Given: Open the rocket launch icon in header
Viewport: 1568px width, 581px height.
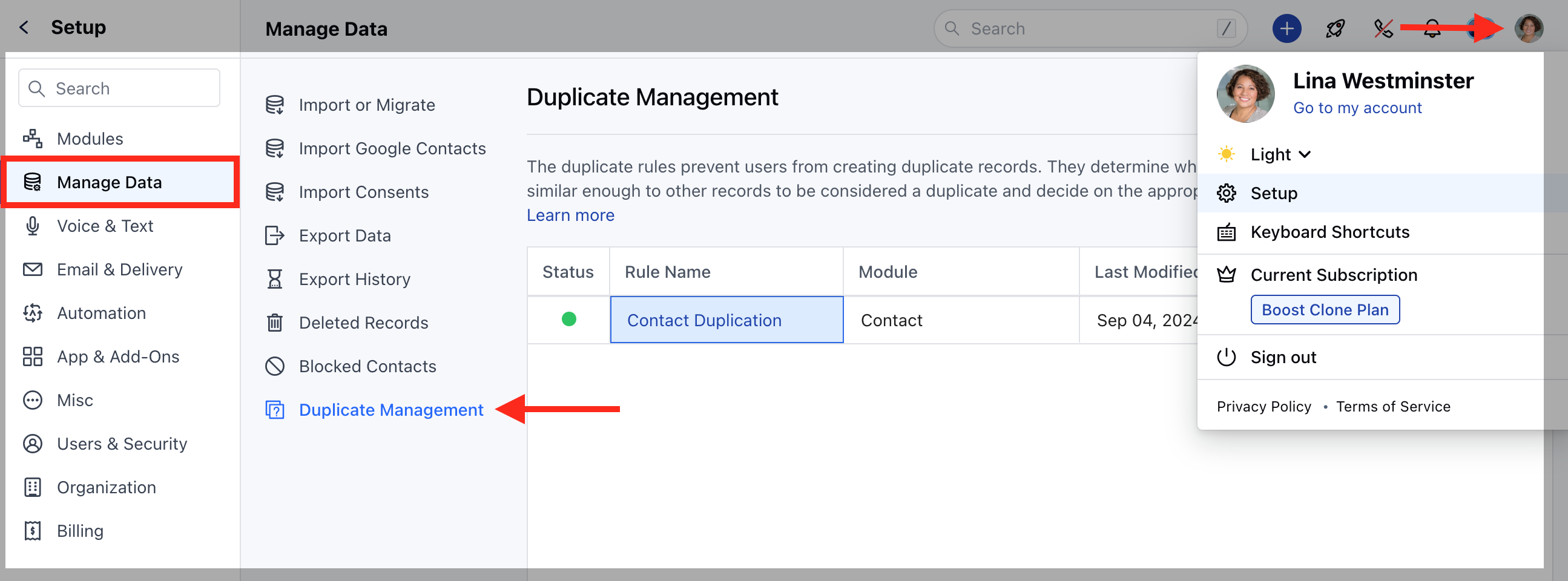Looking at the screenshot, I should click(x=1335, y=28).
